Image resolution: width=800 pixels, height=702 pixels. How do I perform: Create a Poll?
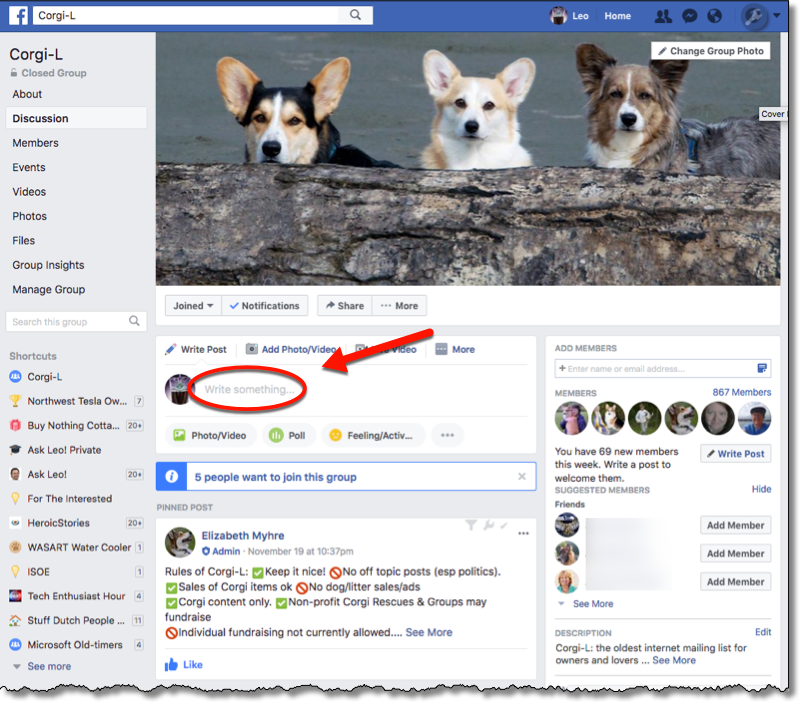point(287,435)
